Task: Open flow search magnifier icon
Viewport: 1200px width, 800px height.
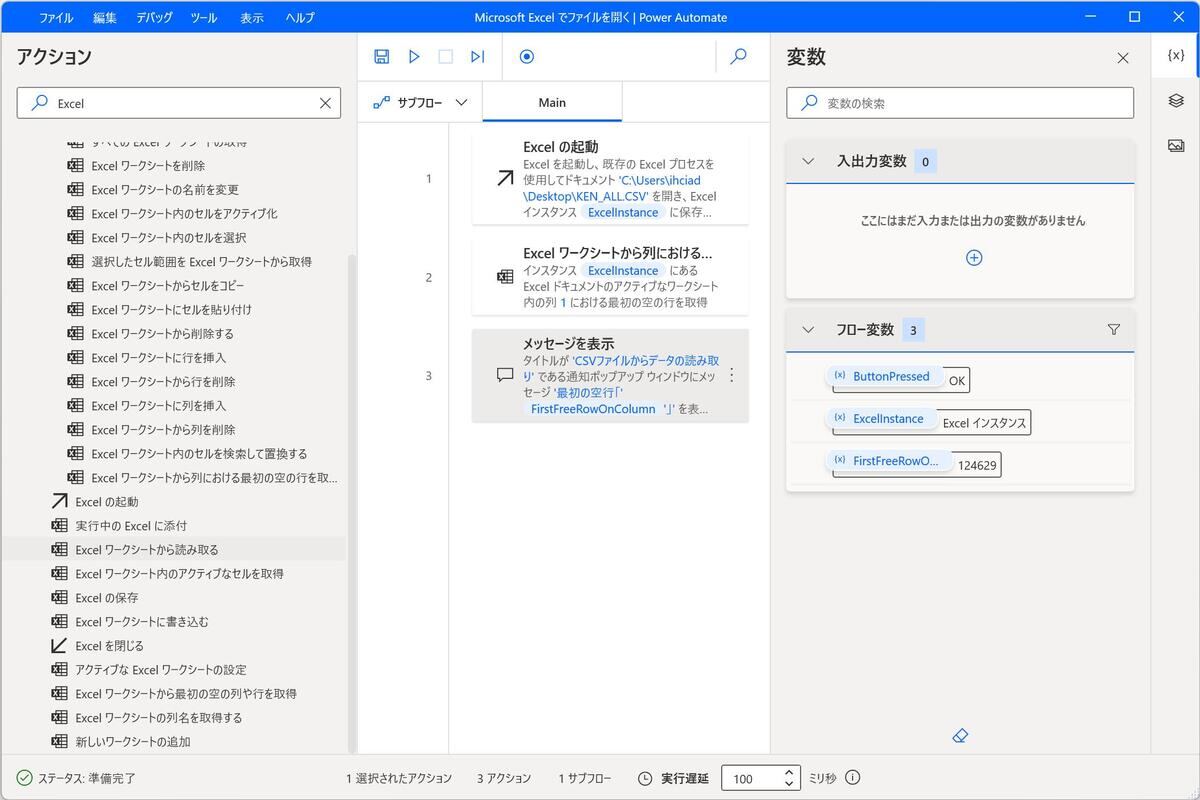Action: click(739, 57)
